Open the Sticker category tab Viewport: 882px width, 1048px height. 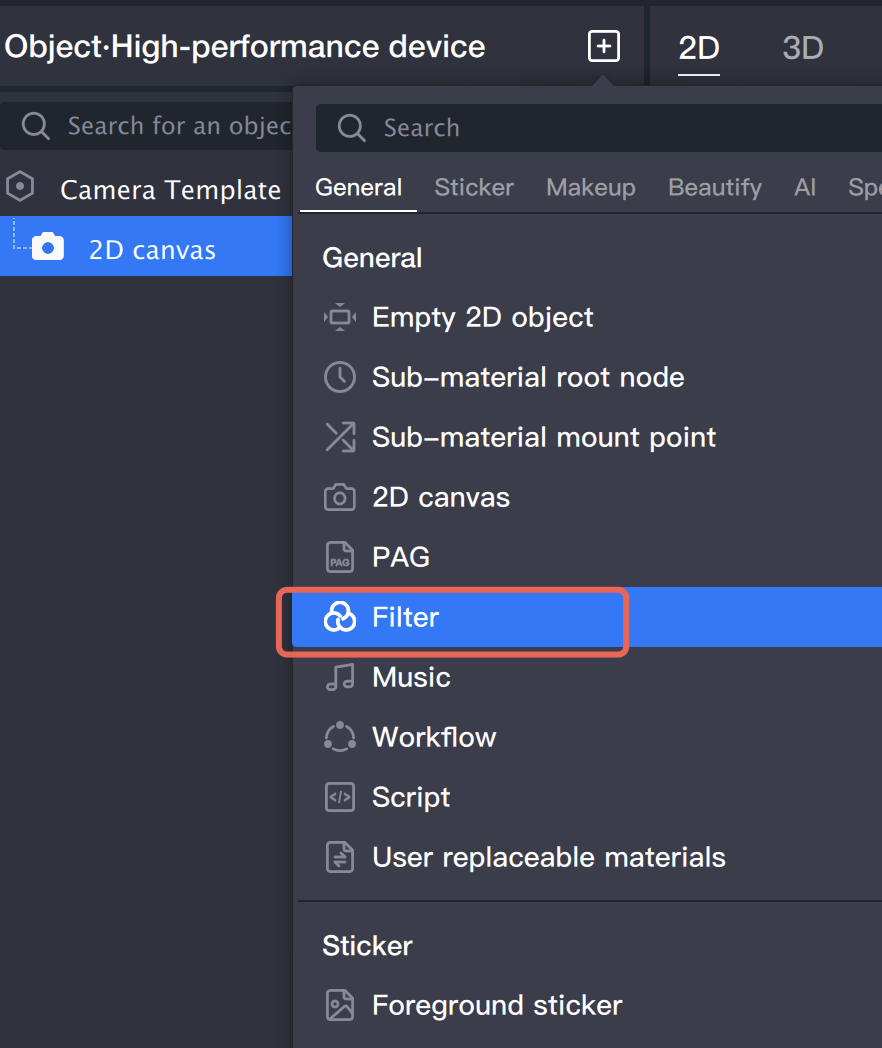point(474,188)
